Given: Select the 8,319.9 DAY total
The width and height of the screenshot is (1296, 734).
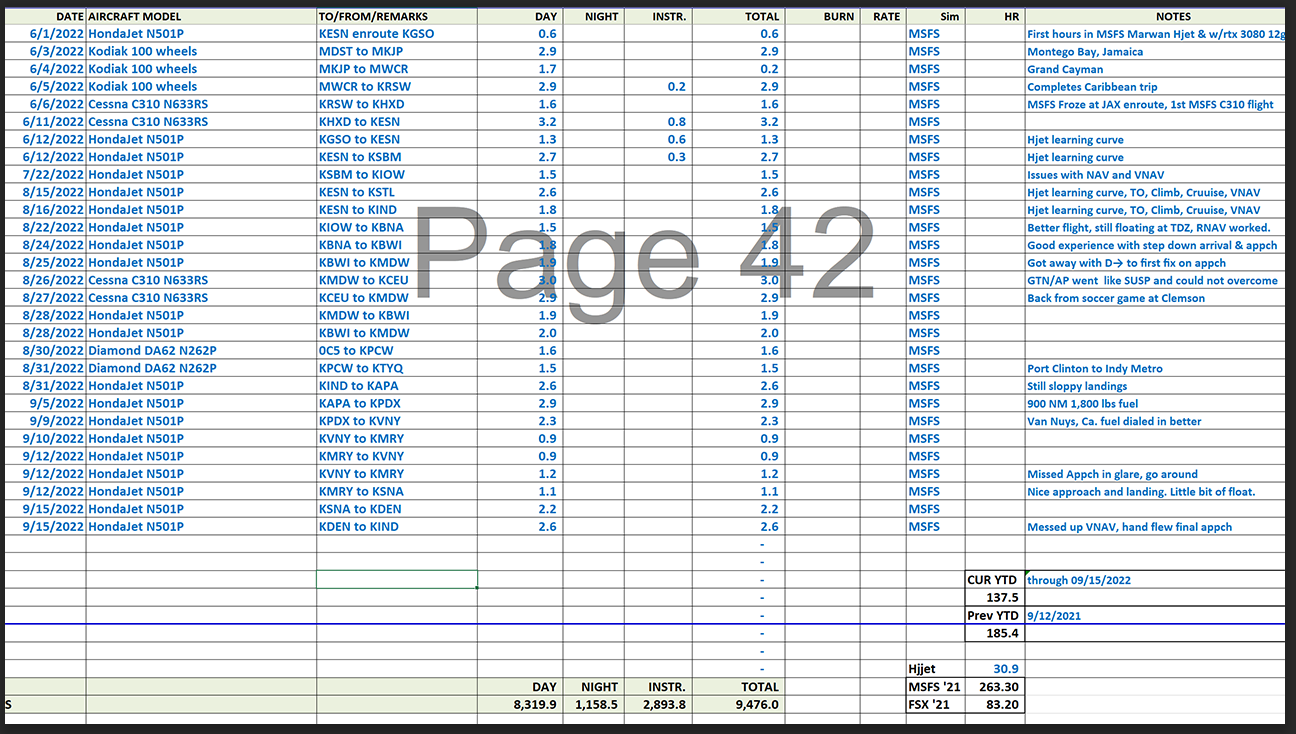Looking at the screenshot, I should tap(519, 704).
